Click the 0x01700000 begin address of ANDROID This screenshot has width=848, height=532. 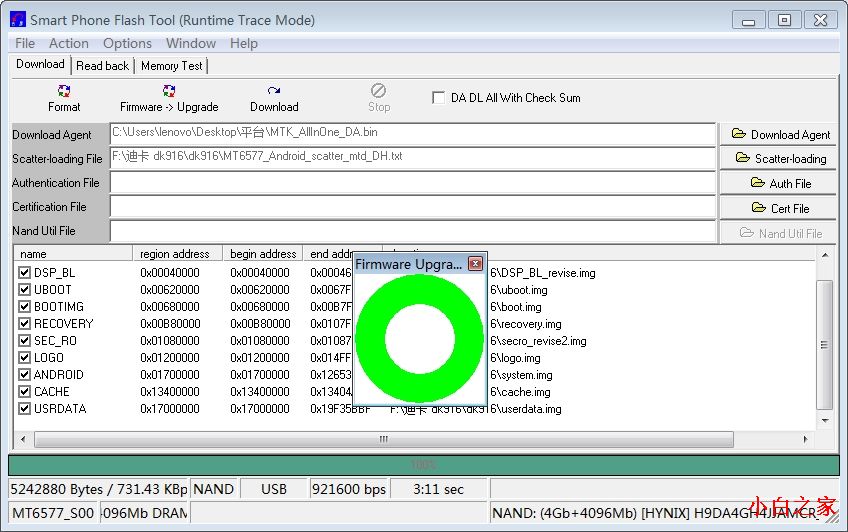(260, 375)
